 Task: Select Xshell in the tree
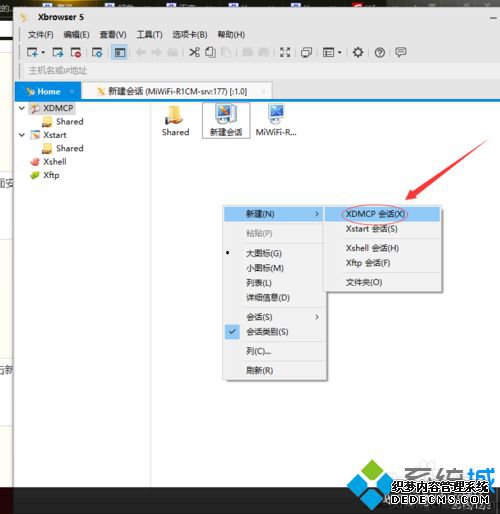click(x=49, y=162)
